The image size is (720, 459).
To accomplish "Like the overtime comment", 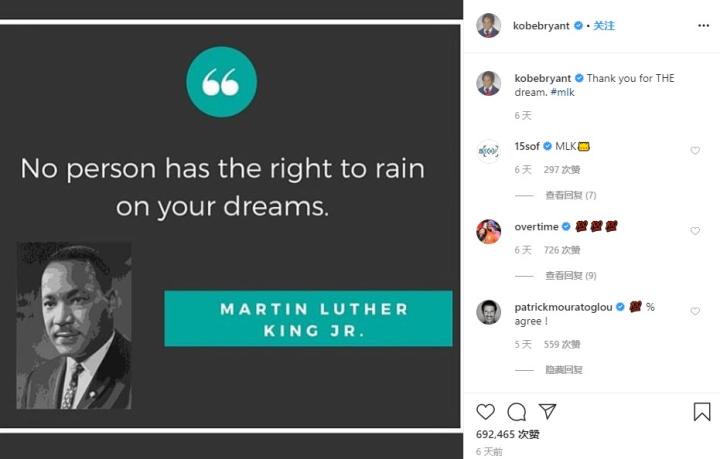I will point(695,231).
